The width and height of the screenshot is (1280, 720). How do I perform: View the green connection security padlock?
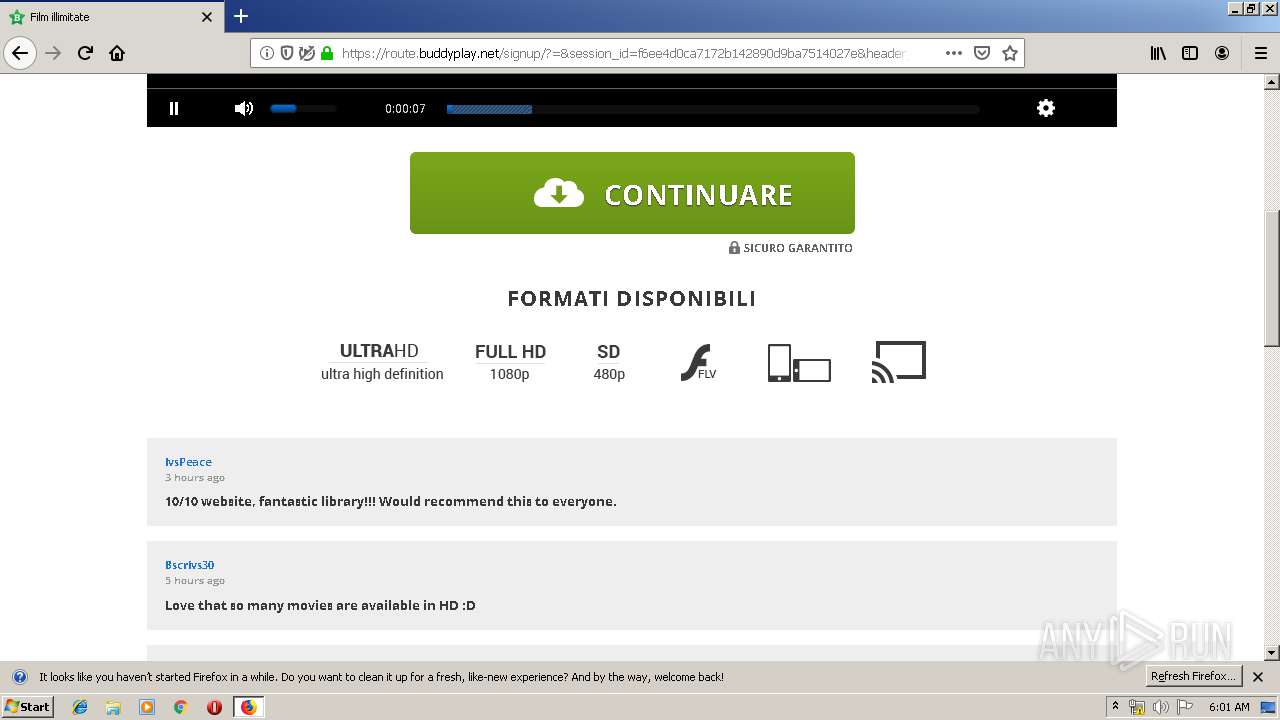327,53
